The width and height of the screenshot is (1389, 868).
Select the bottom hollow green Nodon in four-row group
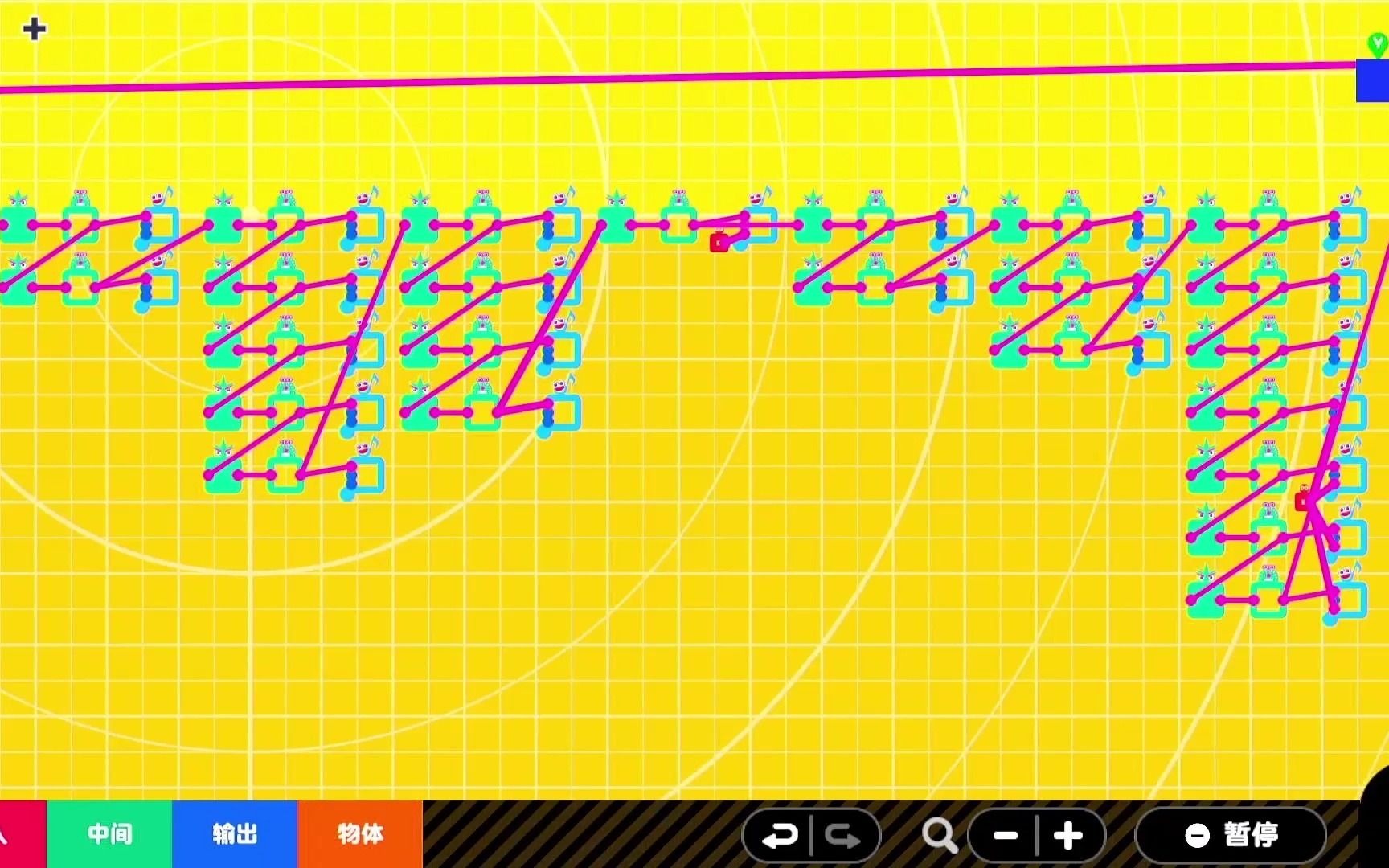pos(482,407)
